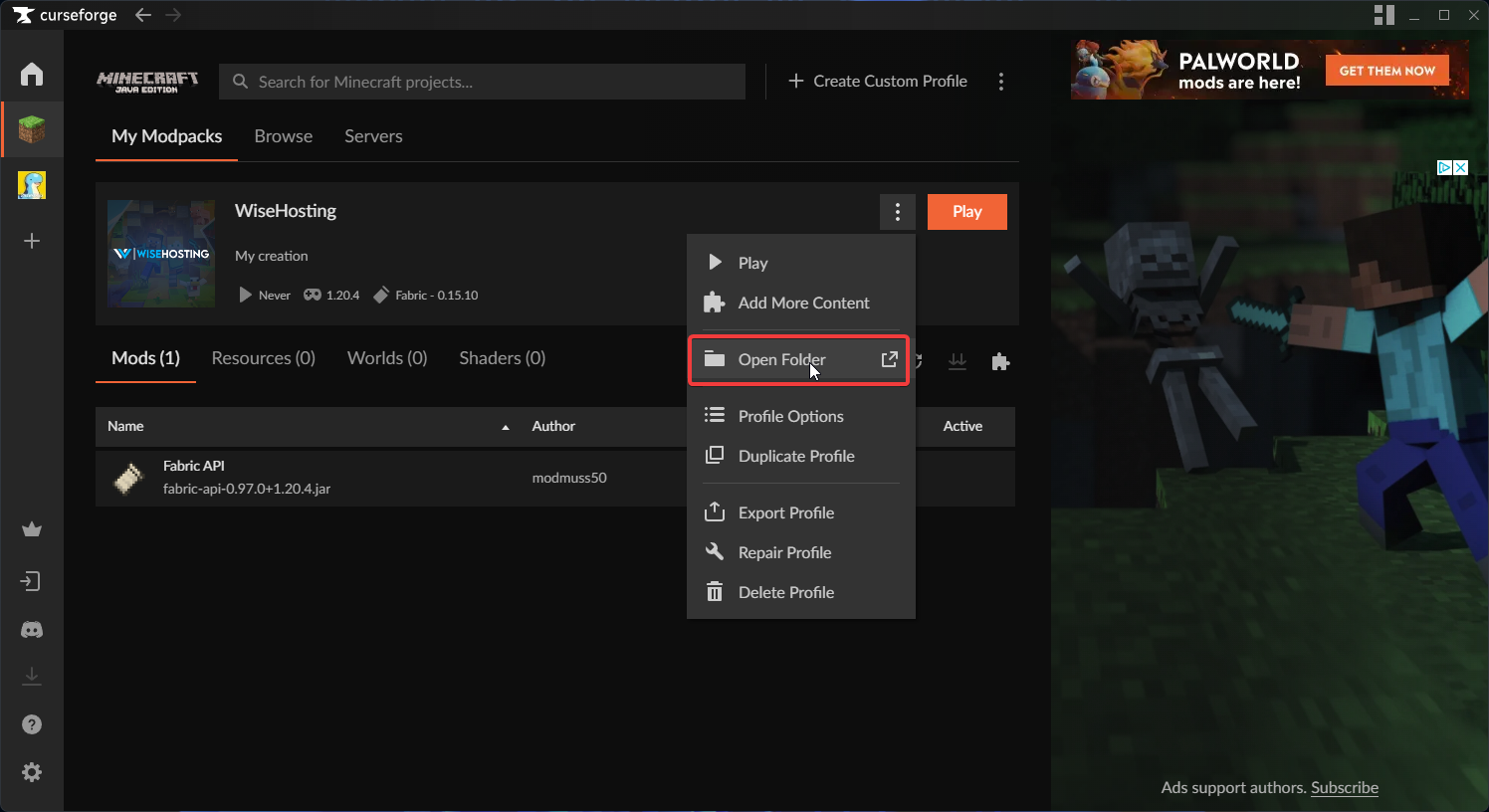Viewport: 1489px width, 812px height.
Task: Choose Open Folder in the menu
Action: 799,359
